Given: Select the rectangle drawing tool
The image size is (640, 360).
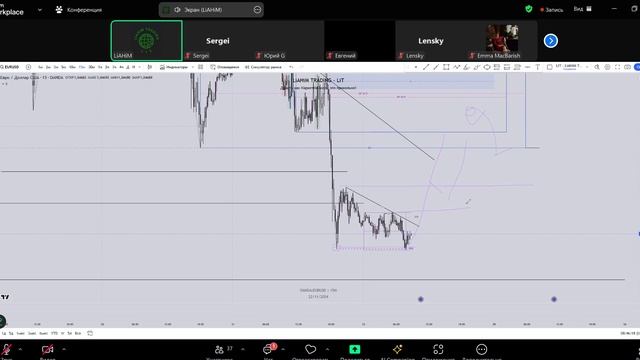Looking at the screenshot, I should (446, 67).
